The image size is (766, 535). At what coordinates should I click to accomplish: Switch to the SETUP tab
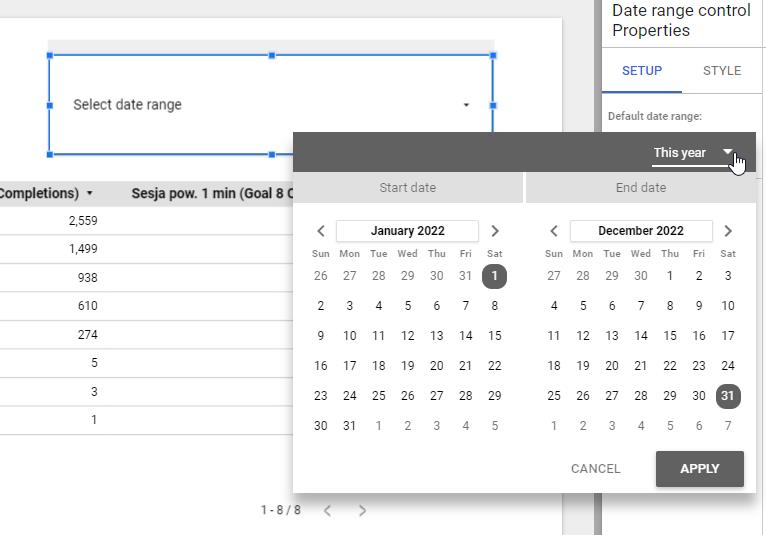(642, 71)
